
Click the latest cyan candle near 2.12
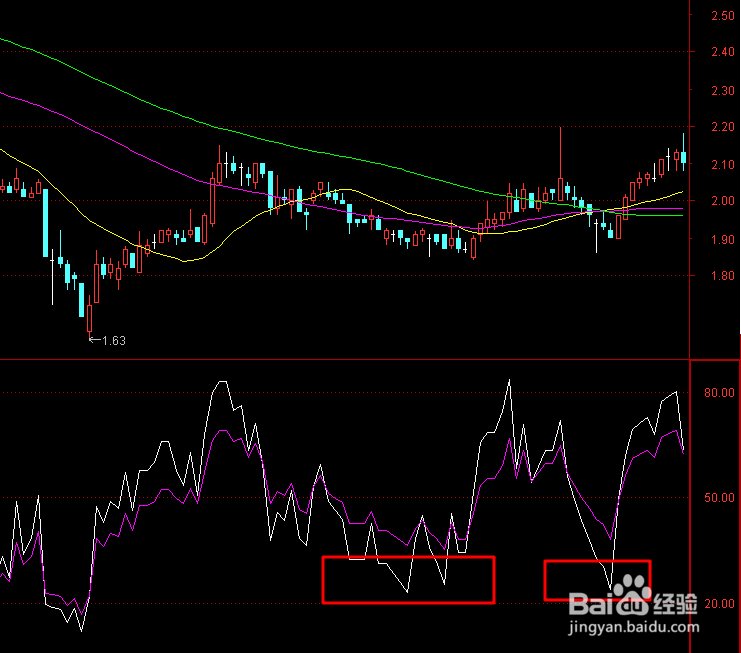[x=683, y=157]
